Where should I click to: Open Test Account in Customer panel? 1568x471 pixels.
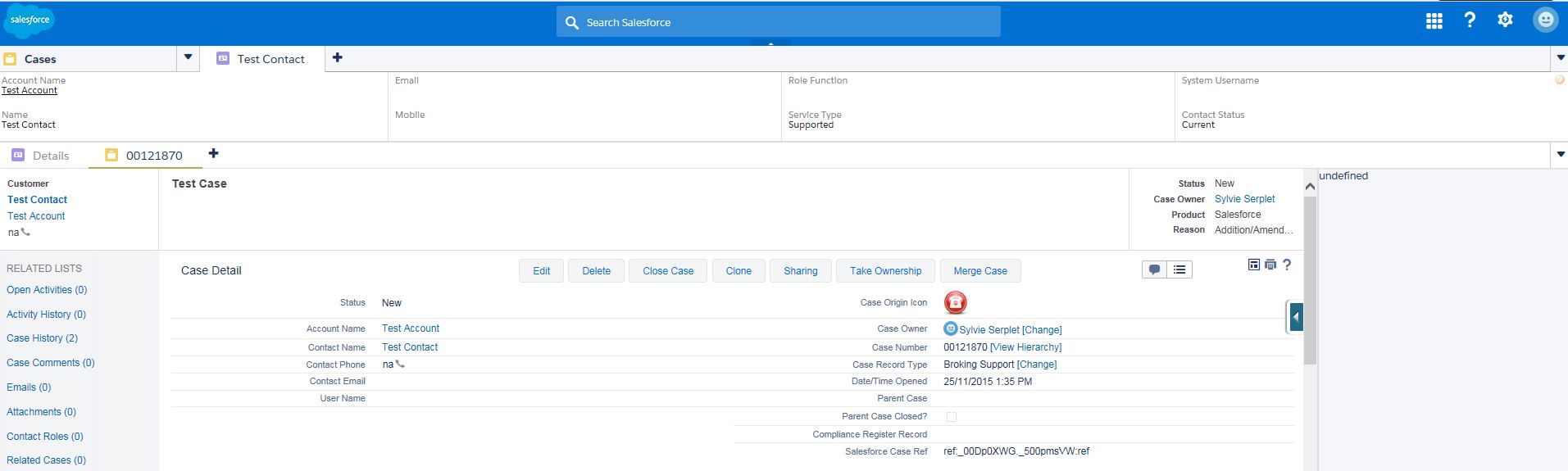click(36, 216)
